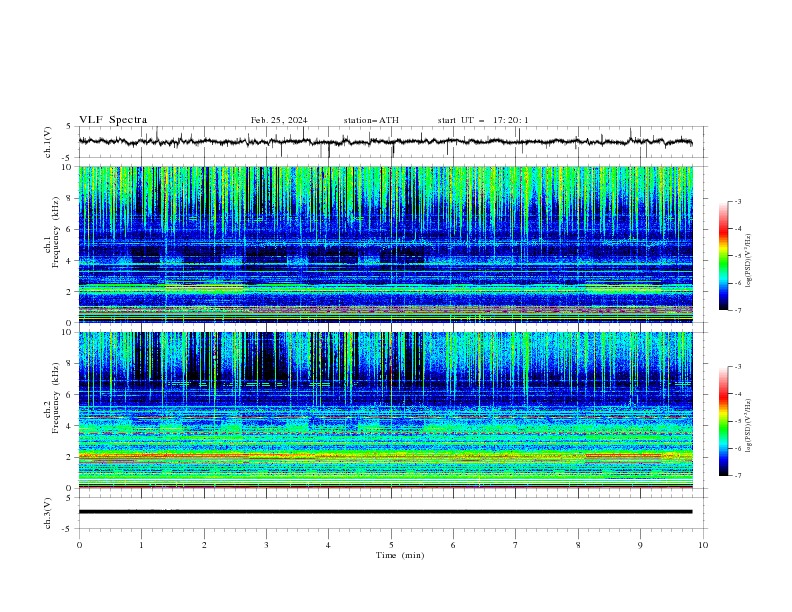Click the time axis tick label "7"
Screen dimensions: 792x612
[516, 545]
